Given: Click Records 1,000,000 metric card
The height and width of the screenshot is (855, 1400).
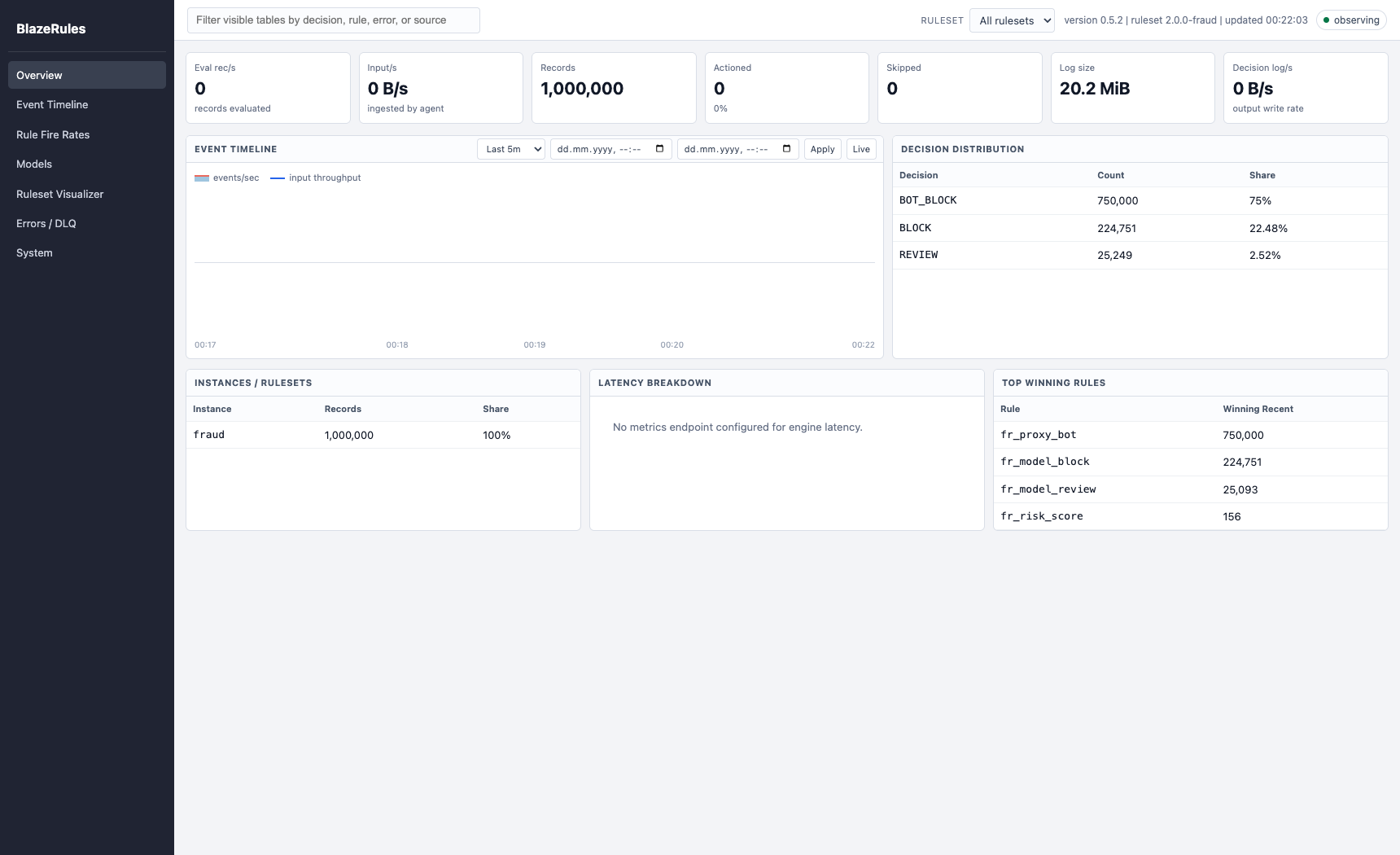Looking at the screenshot, I should tap(614, 88).
